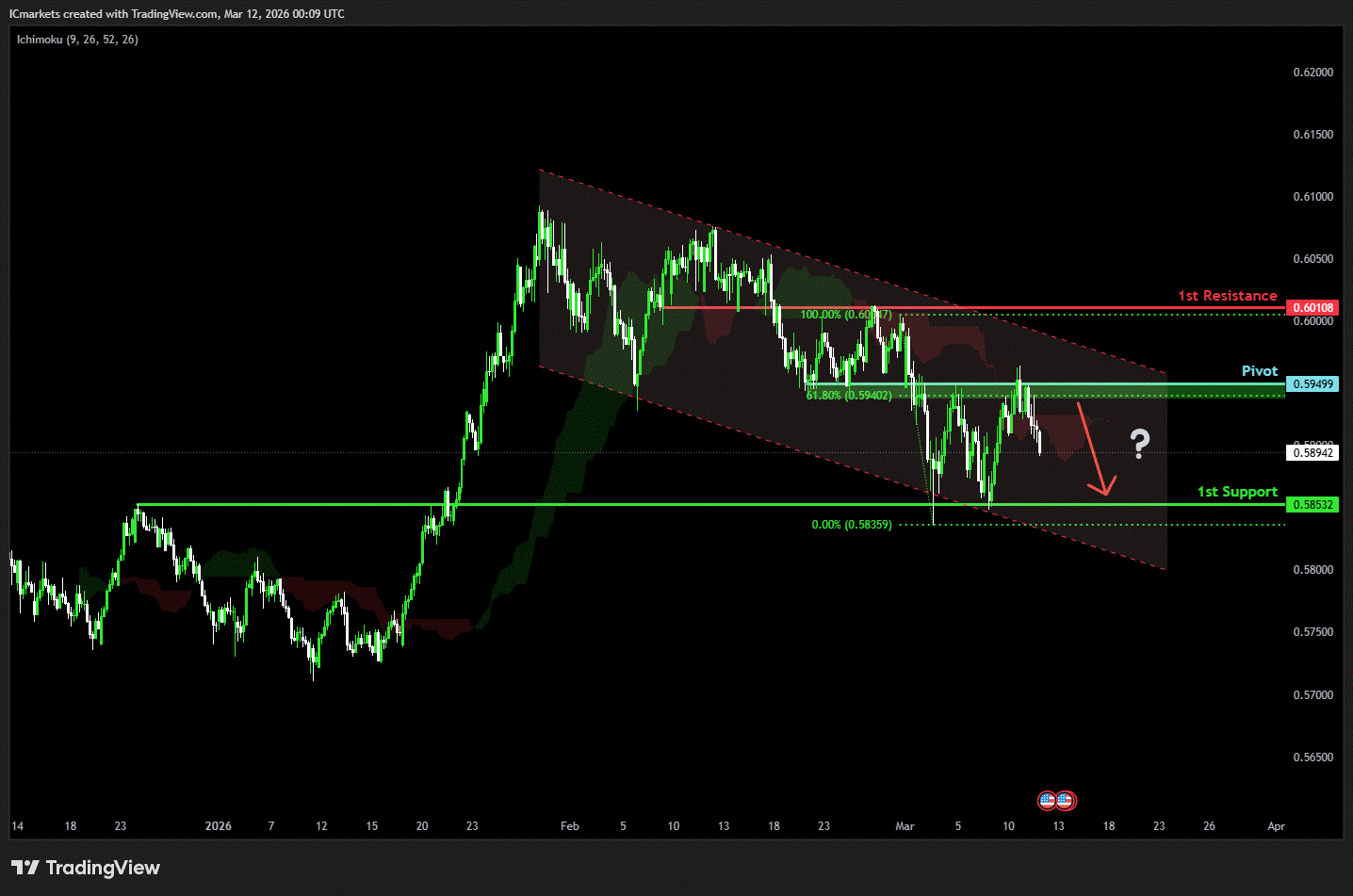Click the 100.00% Fibonacci level label
Viewport: 1353px width, 896px height.
click(845, 315)
